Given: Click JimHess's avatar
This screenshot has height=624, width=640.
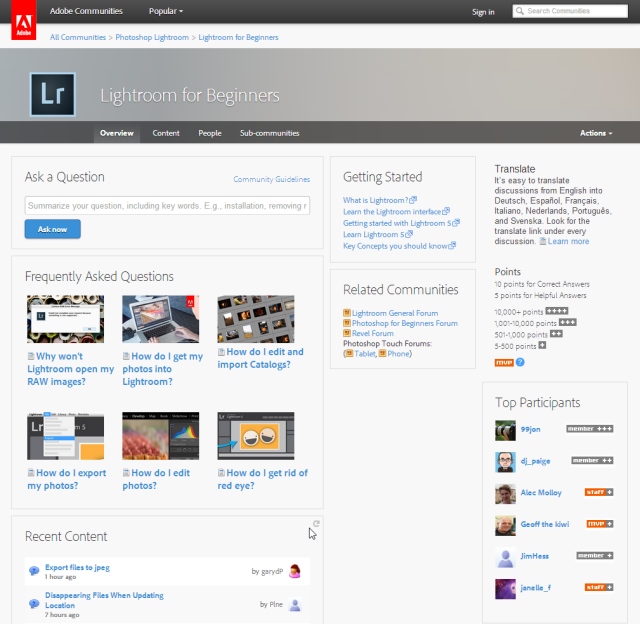Looking at the screenshot, I should click(505, 557).
